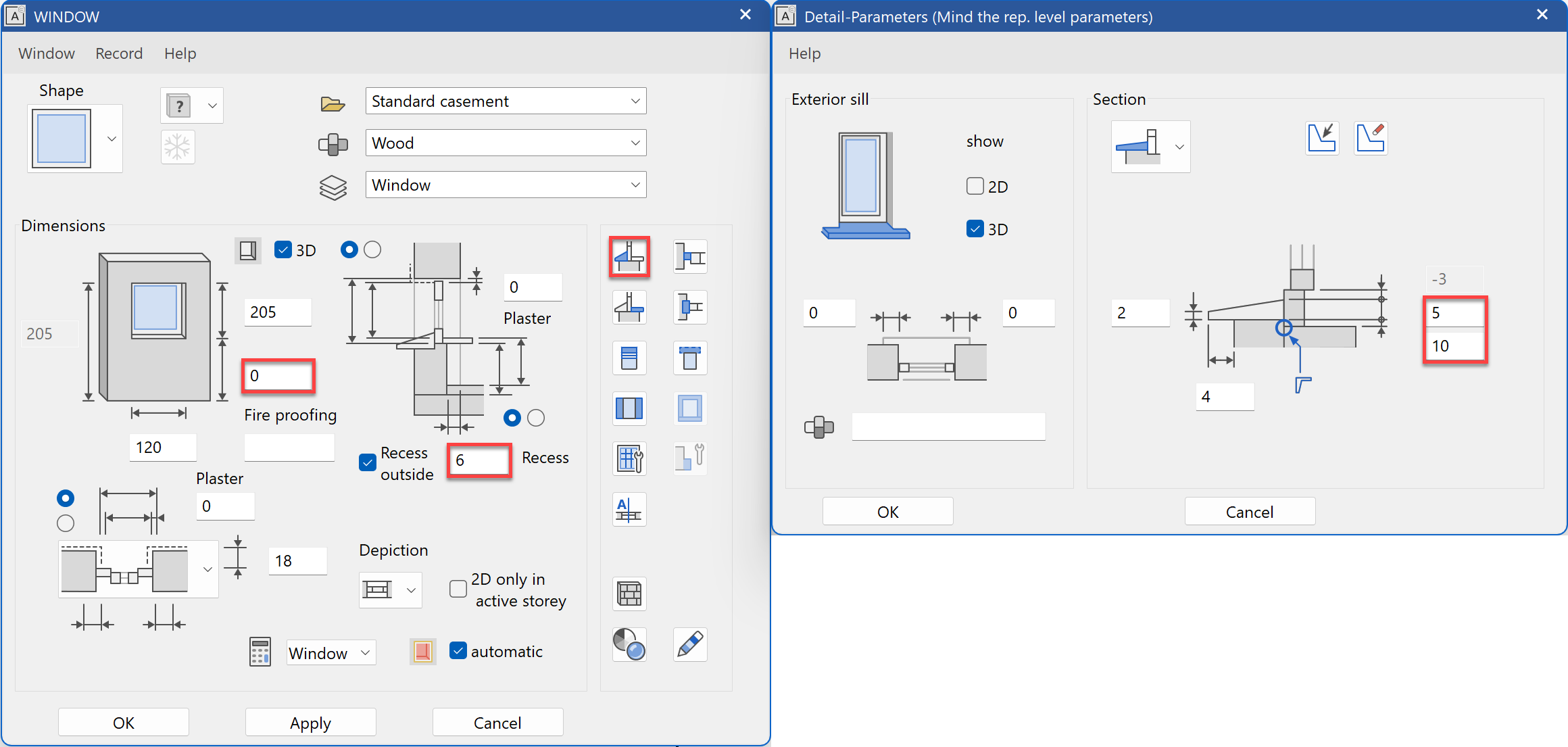Toggle the automatic checkbox
Viewport: 1568px width, 747px height.
[458, 651]
